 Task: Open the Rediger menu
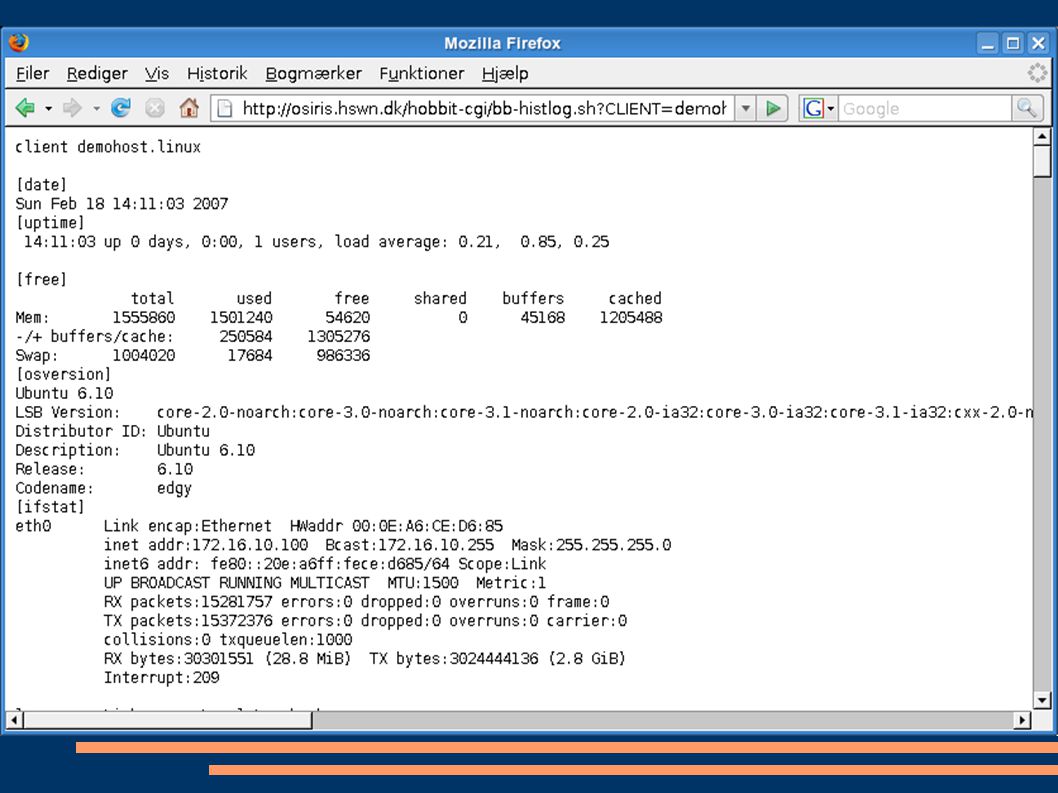click(97, 74)
